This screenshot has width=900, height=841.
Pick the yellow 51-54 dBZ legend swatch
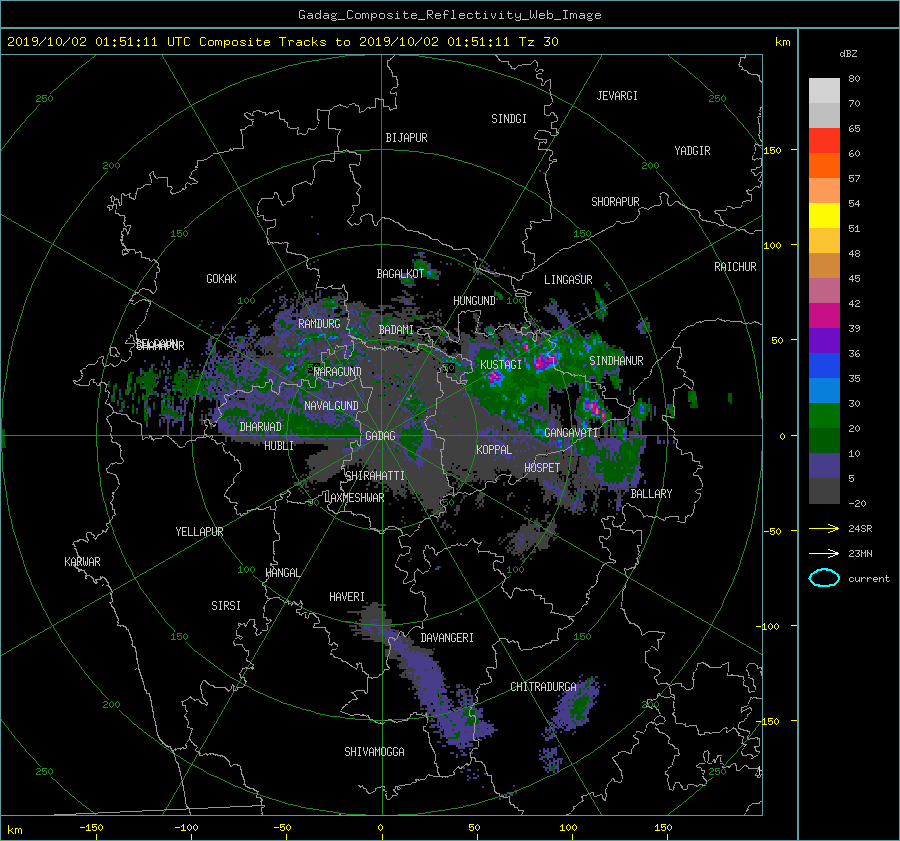click(x=824, y=216)
